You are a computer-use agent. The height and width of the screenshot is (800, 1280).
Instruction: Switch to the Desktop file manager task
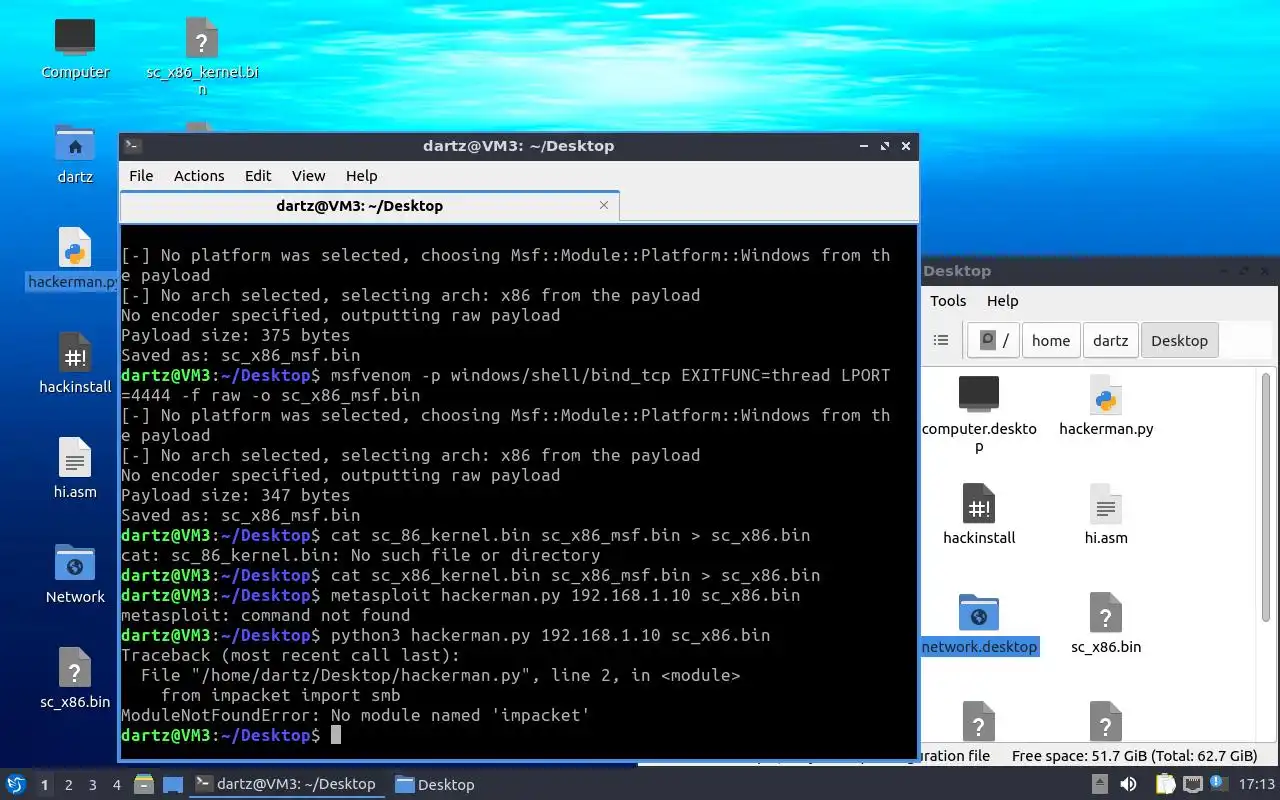[436, 784]
